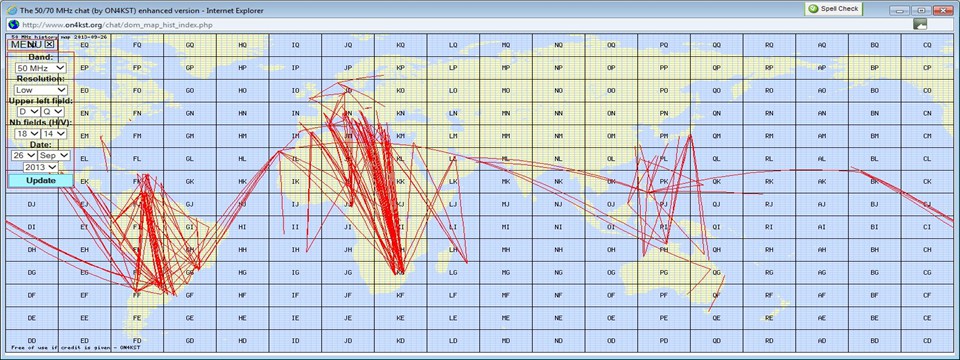The height and width of the screenshot is (360, 960).
Task: Expand the upper left field D dropdown
Action: point(28,111)
